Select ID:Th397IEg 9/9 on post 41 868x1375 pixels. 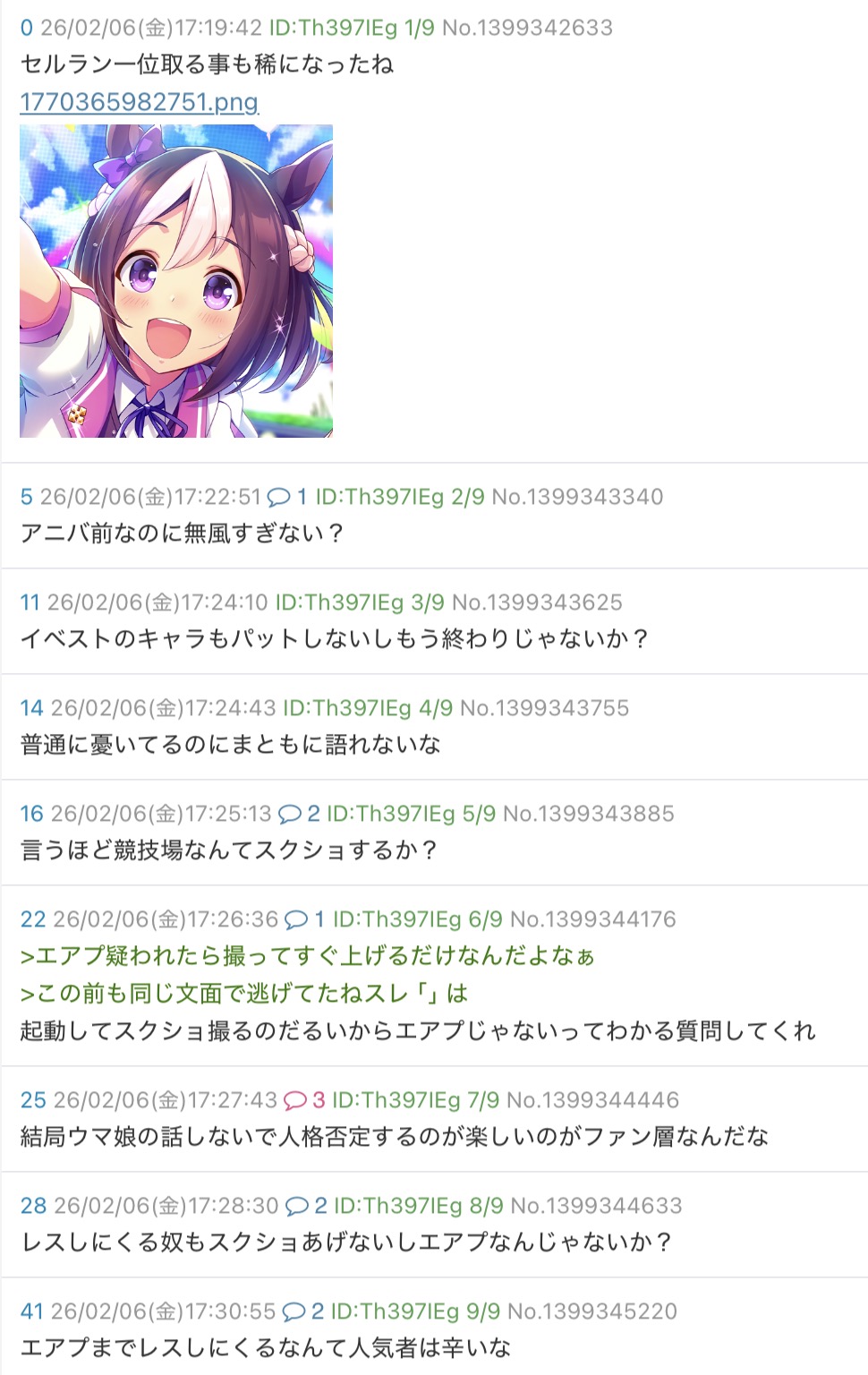416,1311
